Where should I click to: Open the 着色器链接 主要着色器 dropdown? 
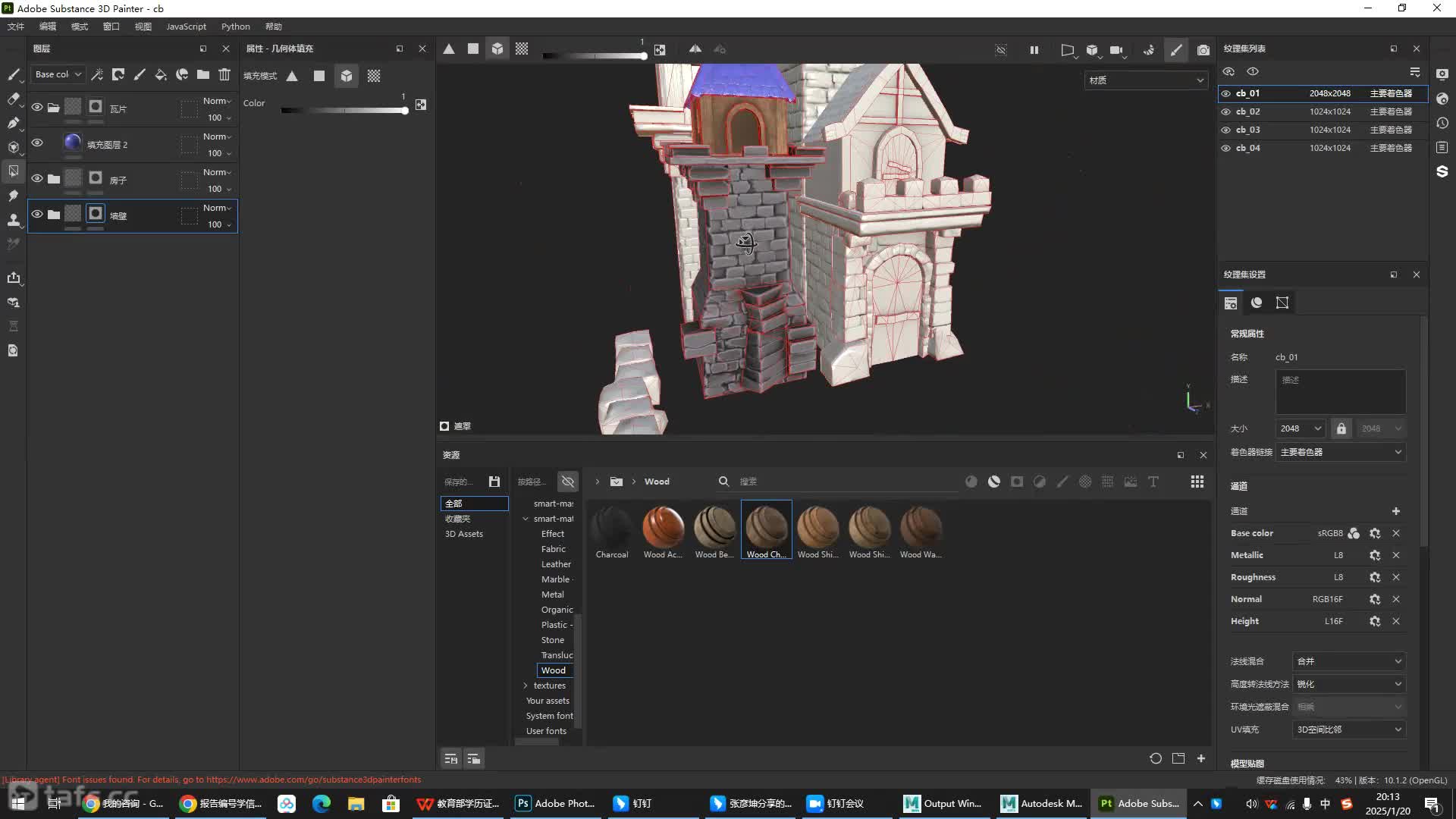(x=1341, y=452)
